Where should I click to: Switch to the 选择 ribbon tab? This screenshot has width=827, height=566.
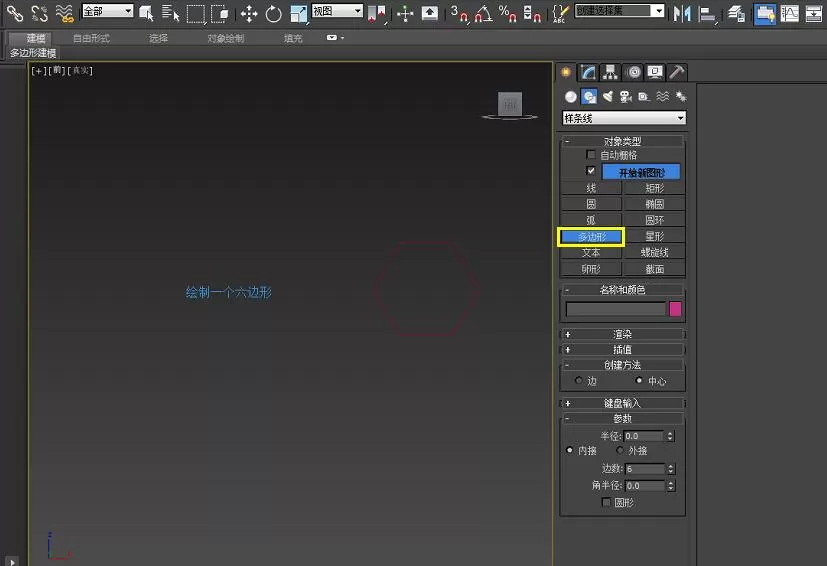coord(158,39)
